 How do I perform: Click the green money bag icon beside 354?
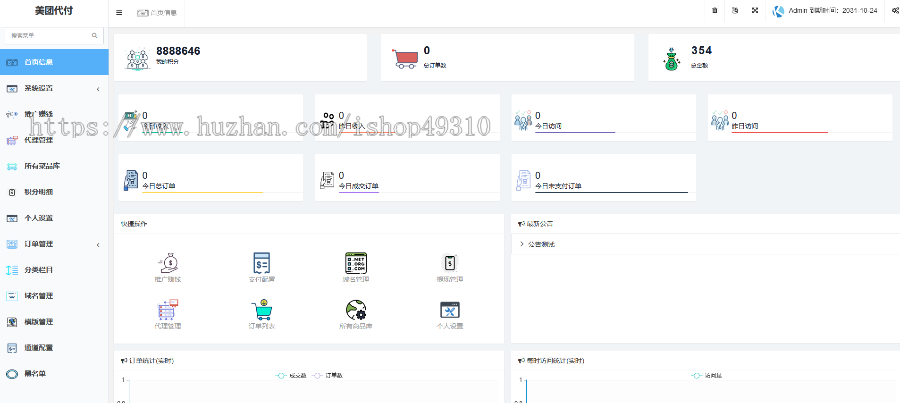[x=673, y=60]
